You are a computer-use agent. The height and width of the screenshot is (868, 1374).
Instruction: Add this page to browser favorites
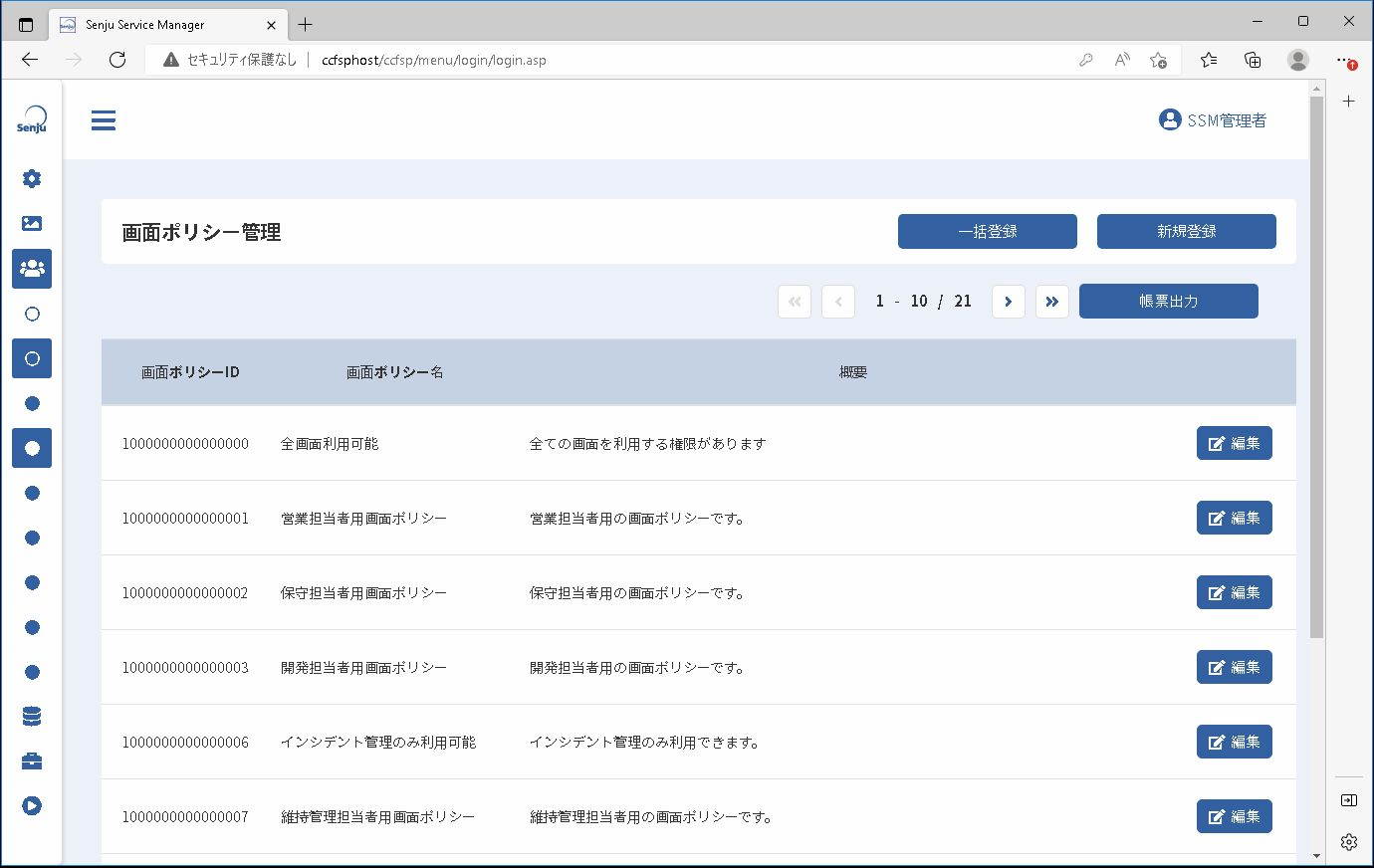(x=1158, y=60)
